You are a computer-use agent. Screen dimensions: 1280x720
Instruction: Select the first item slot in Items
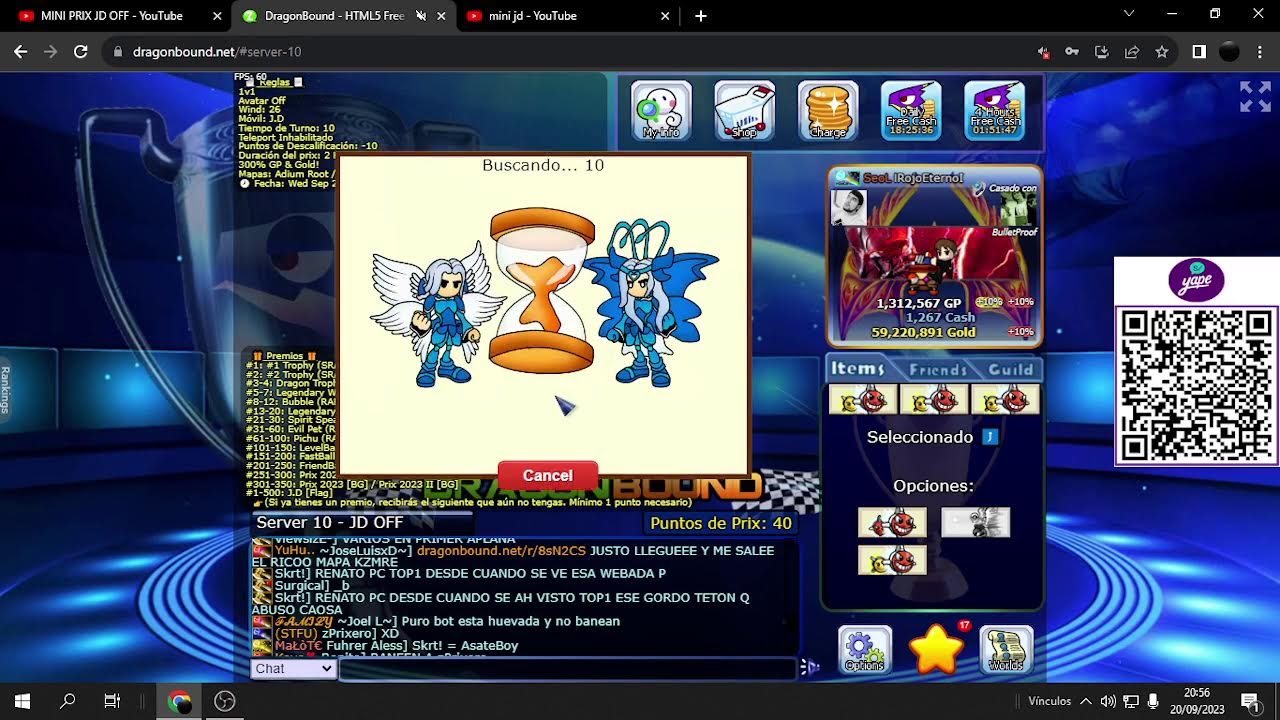(x=863, y=399)
